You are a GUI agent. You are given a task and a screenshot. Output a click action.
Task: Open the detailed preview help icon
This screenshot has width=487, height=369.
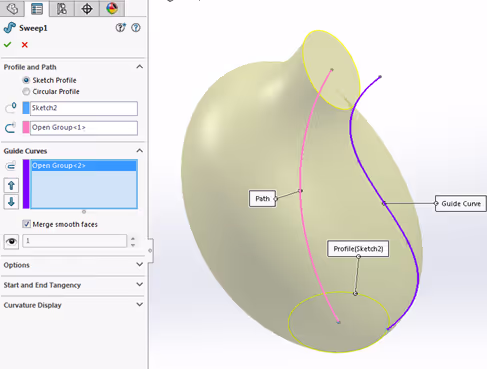pyautogui.click(x=120, y=28)
